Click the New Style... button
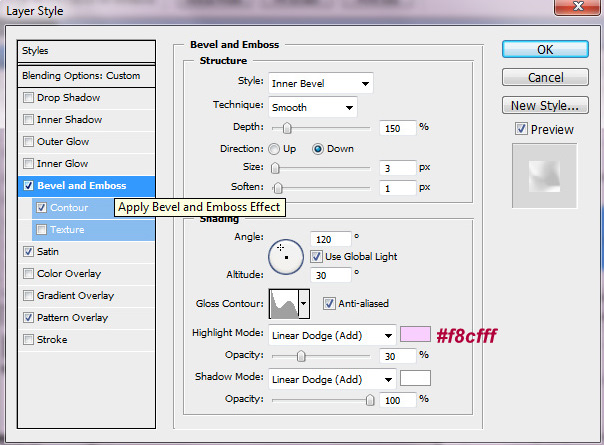Image resolution: width=604 pixels, height=445 pixels. (x=543, y=105)
